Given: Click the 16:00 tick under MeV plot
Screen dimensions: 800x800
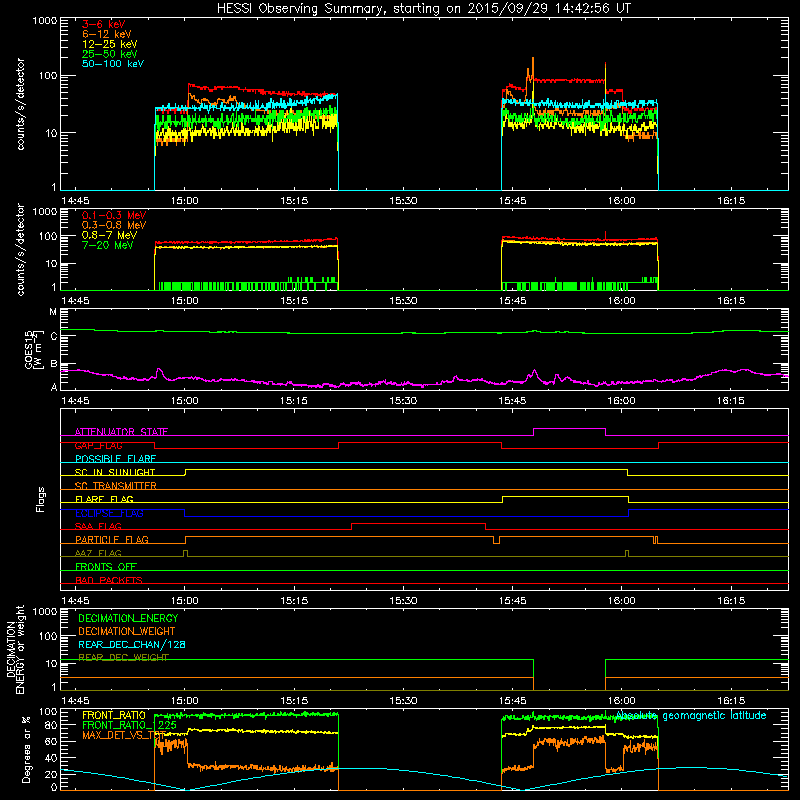Looking at the screenshot, I should pos(621,301).
